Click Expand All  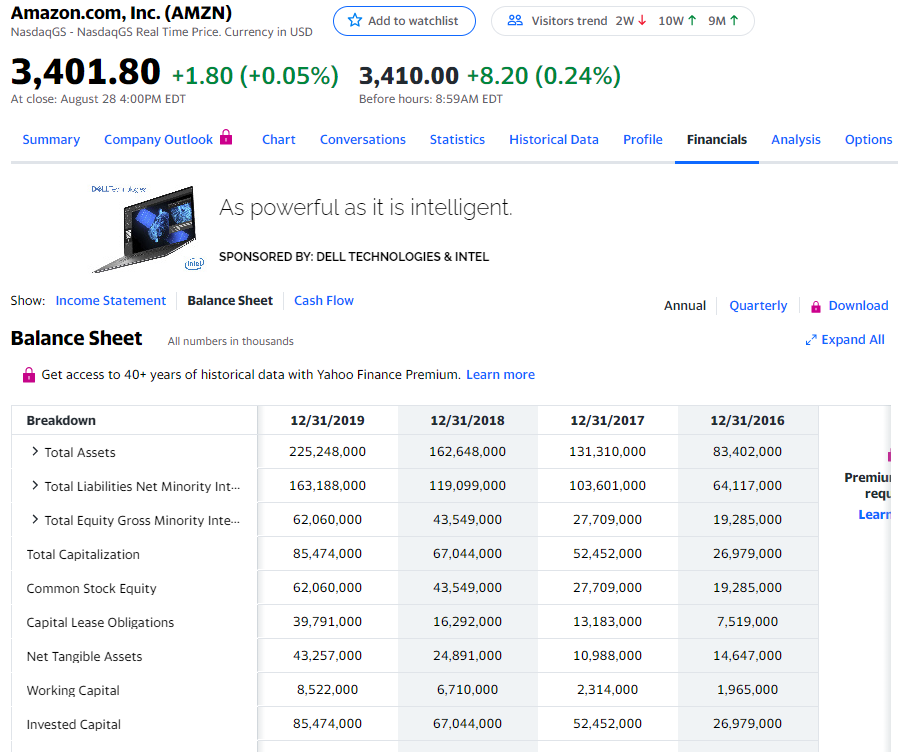[x=853, y=339]
